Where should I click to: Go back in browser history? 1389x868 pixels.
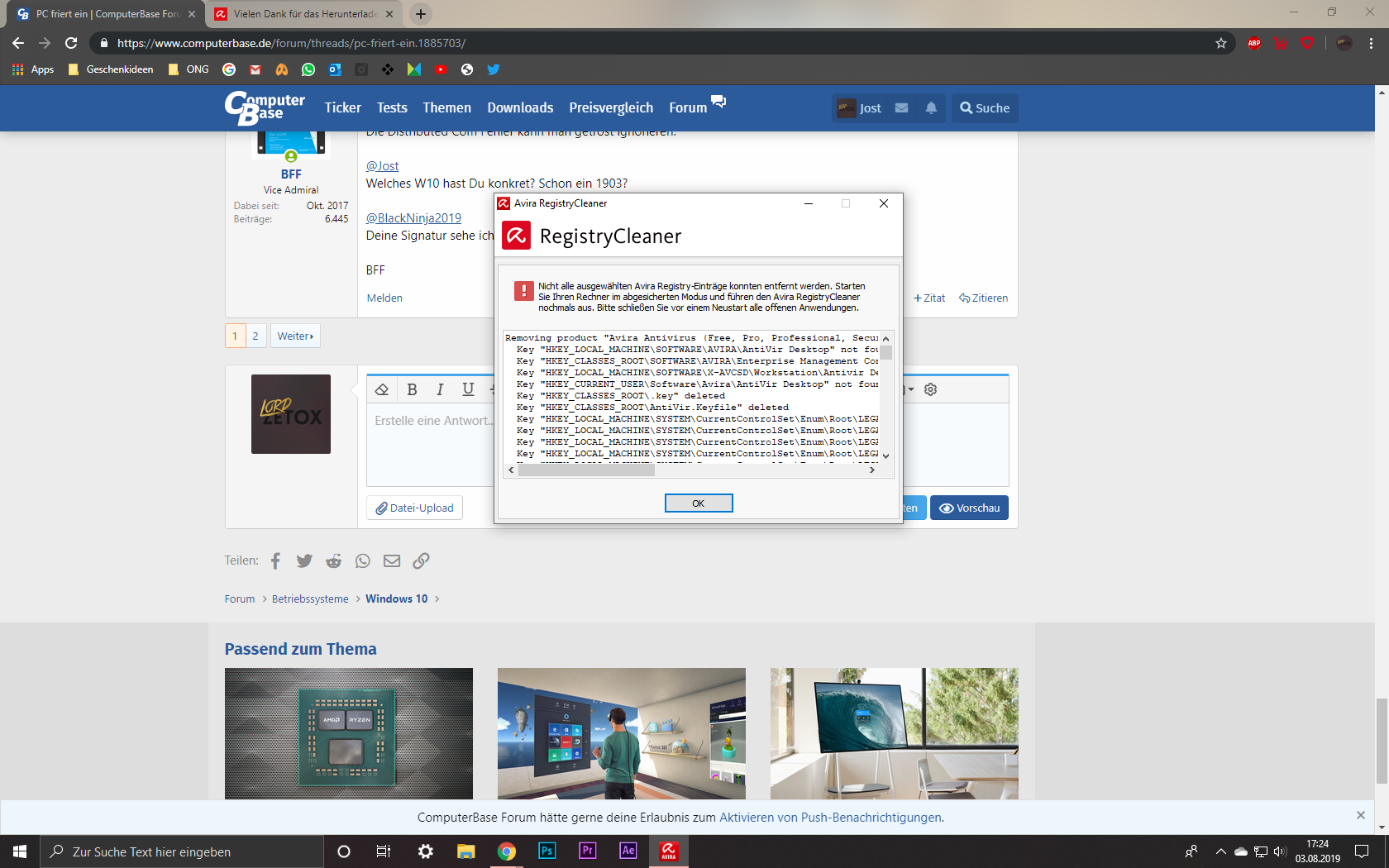[18, 43]
